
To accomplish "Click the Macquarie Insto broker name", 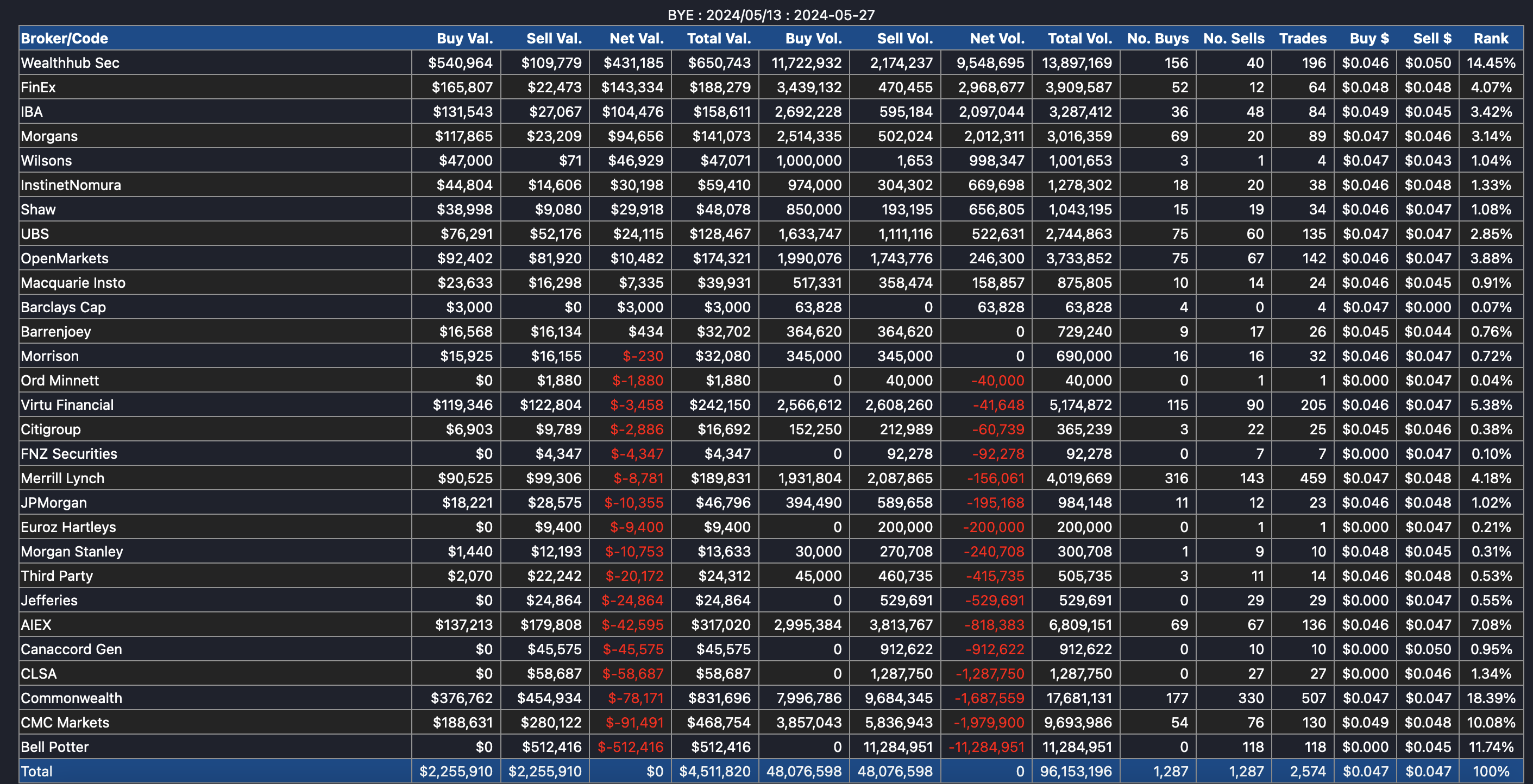I will (x=73, y=282).
